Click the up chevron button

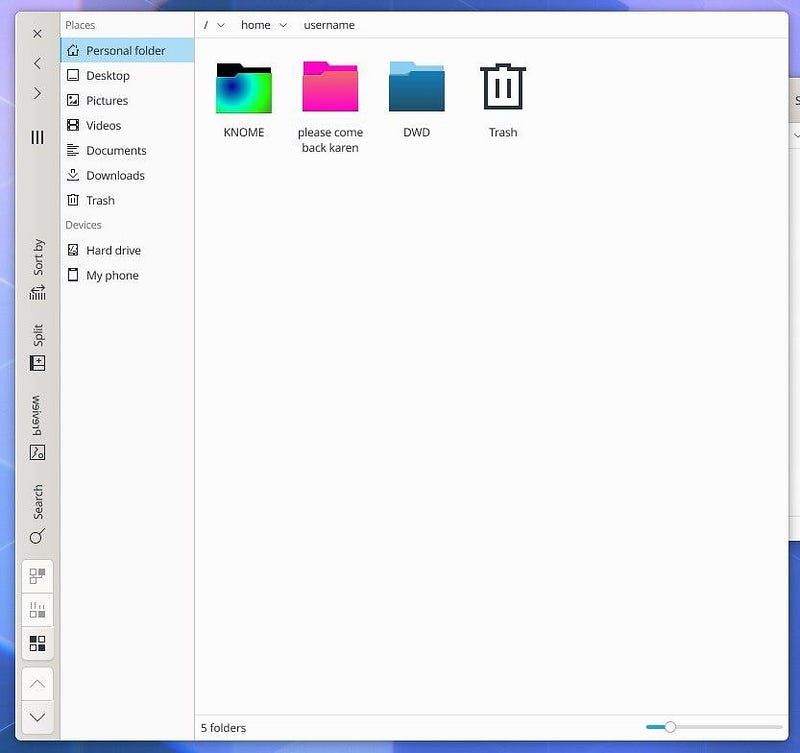[x=37, y=684]
